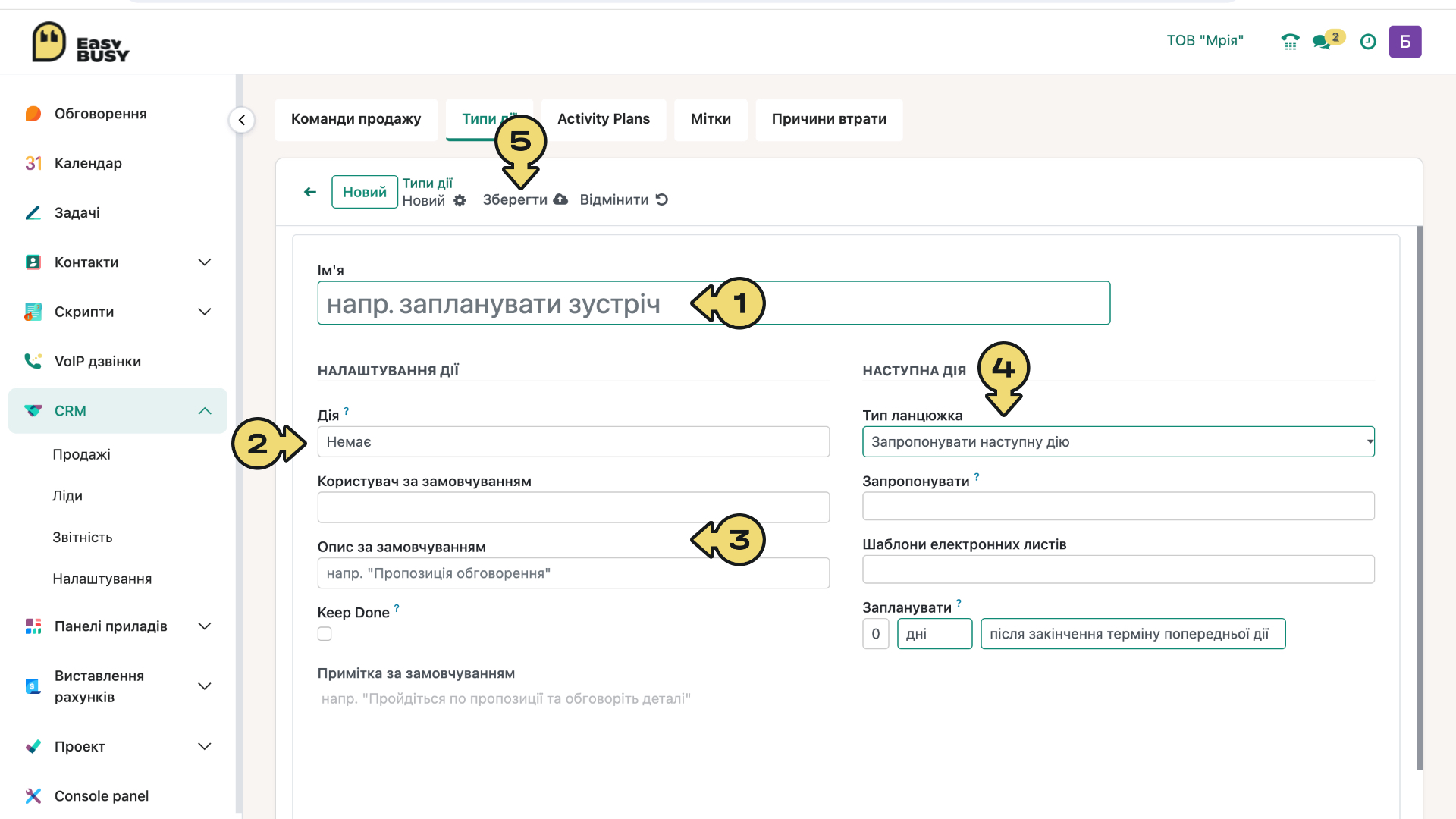Click Обговорення icon in sidebar

[33, 114]
